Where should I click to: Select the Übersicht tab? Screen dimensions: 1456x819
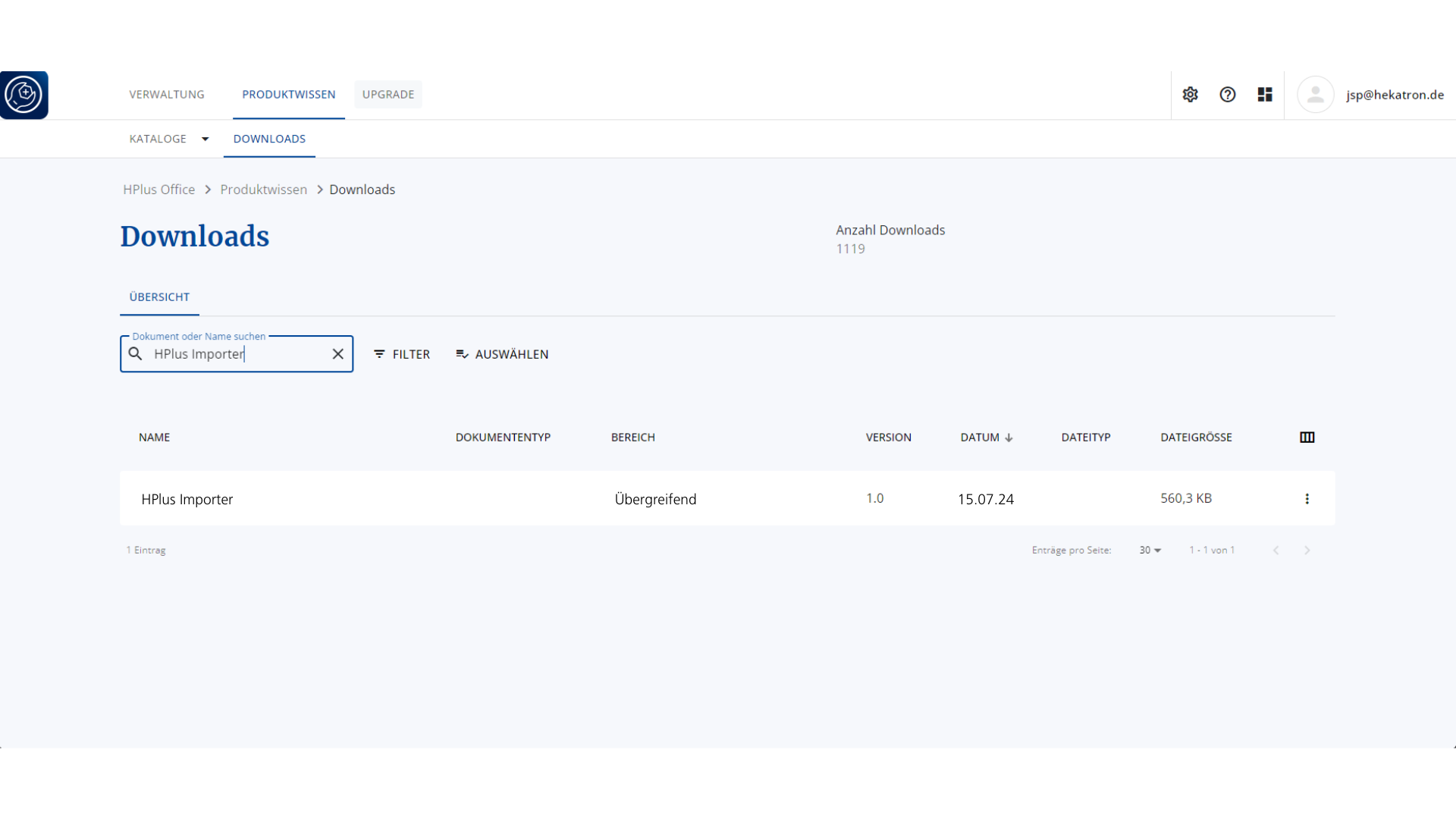click(159, 297)
